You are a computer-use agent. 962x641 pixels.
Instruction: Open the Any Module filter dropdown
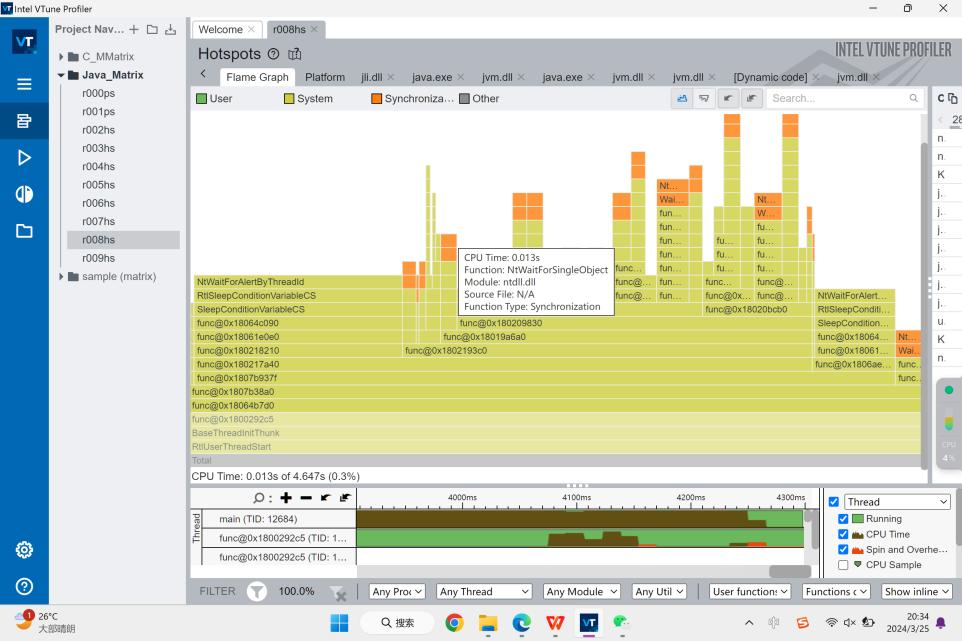pos(582,591)
